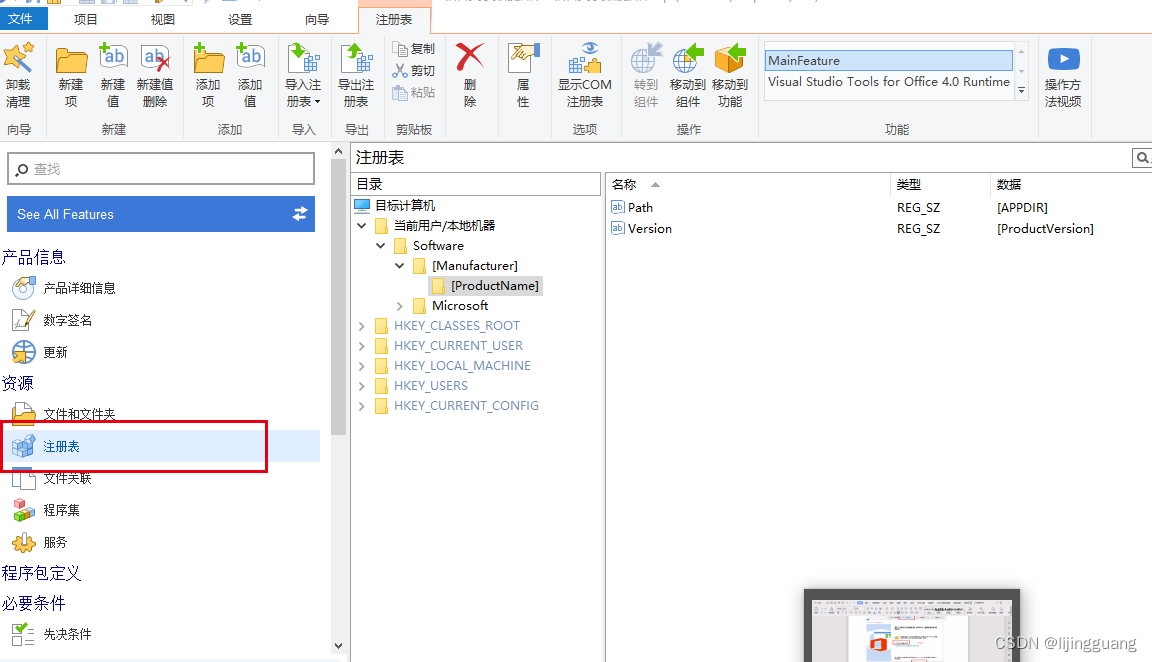Open 操作方法视频 tutorial videos
This screenshot has height=662, width=1152.
coord(1063,75)
